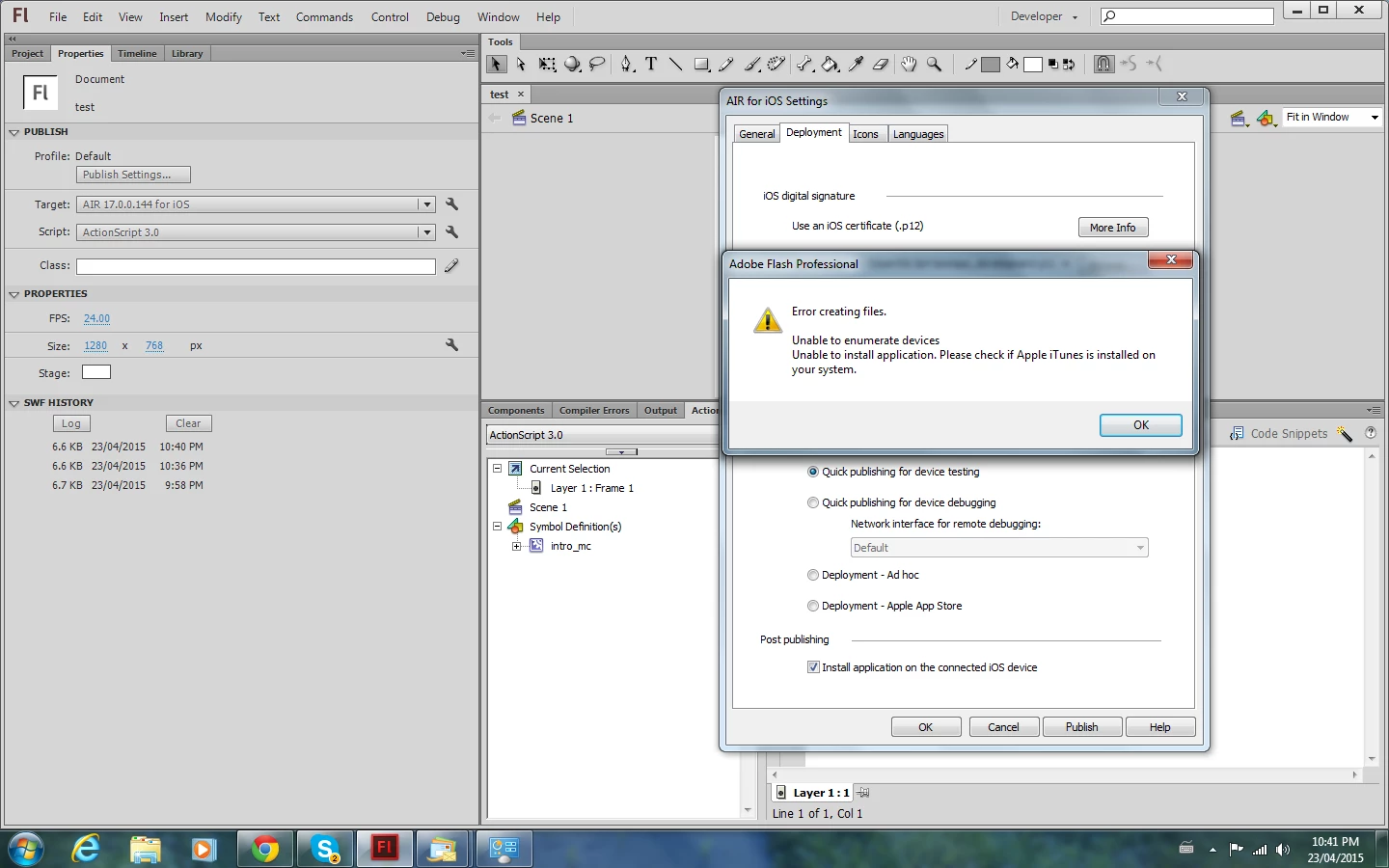Click the Swap Colors icon

pos(1069,65)
